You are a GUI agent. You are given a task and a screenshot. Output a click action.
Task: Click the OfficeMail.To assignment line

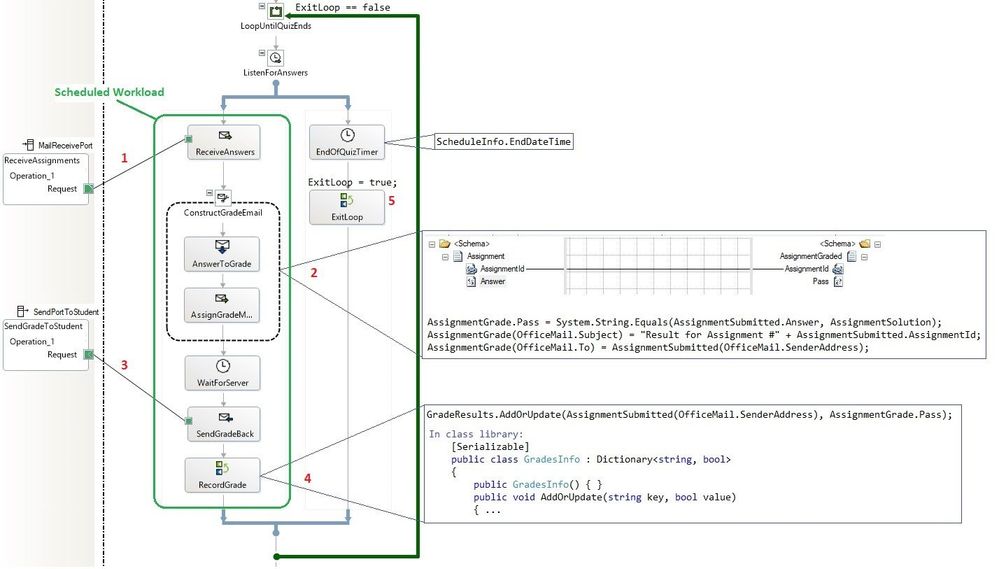pos(648,348)
